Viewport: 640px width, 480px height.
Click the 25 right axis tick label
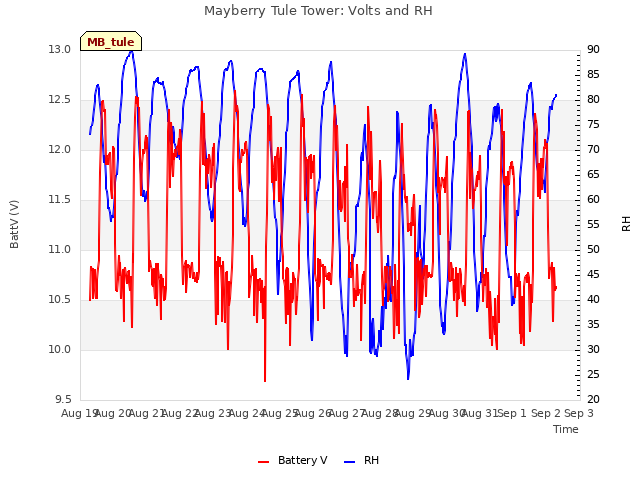[x=593, y=374]
